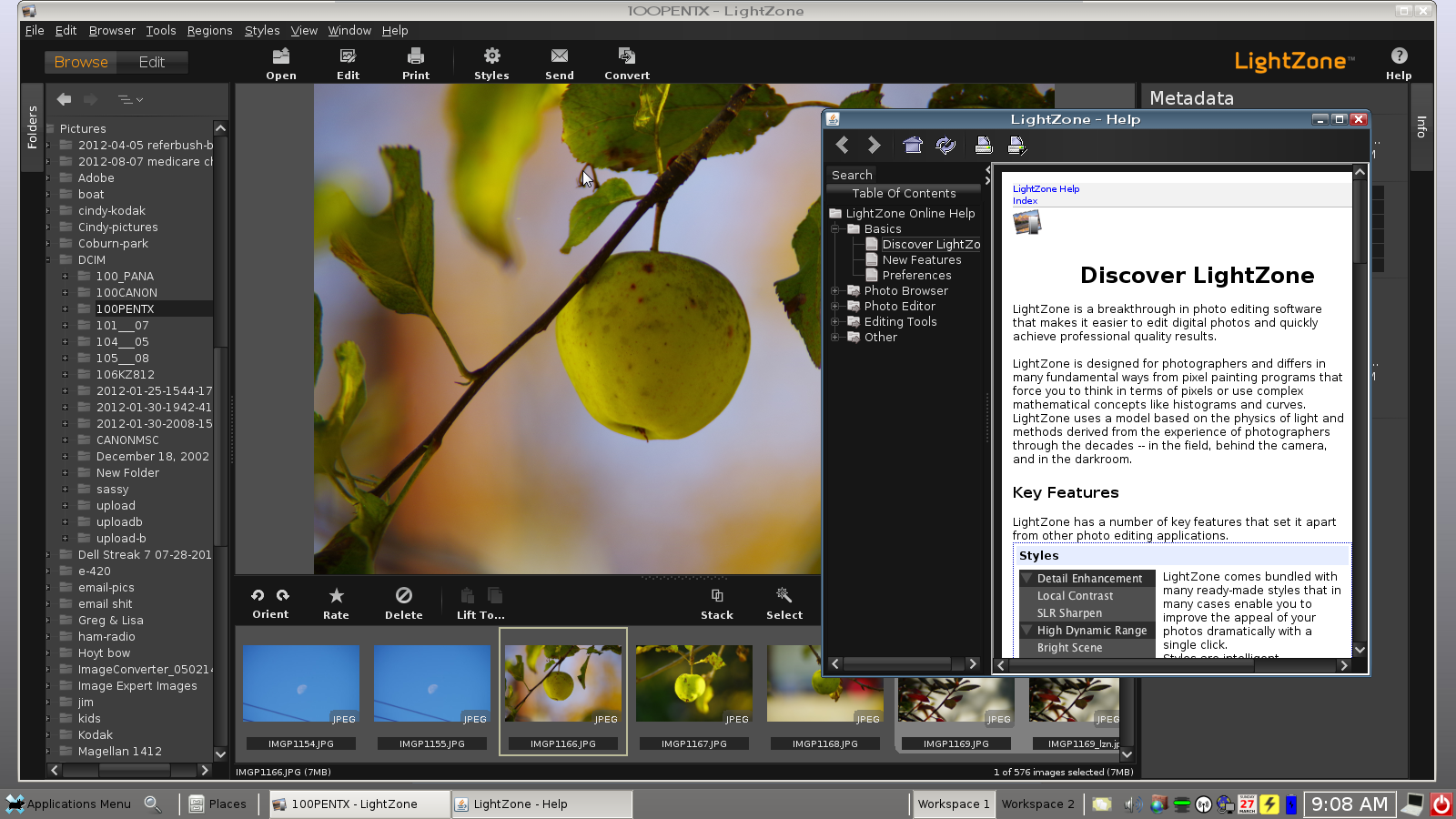The width and height of the screenshot is (1456, 819).
Task: Click the Select icon
Action: [x=784, y=595]
